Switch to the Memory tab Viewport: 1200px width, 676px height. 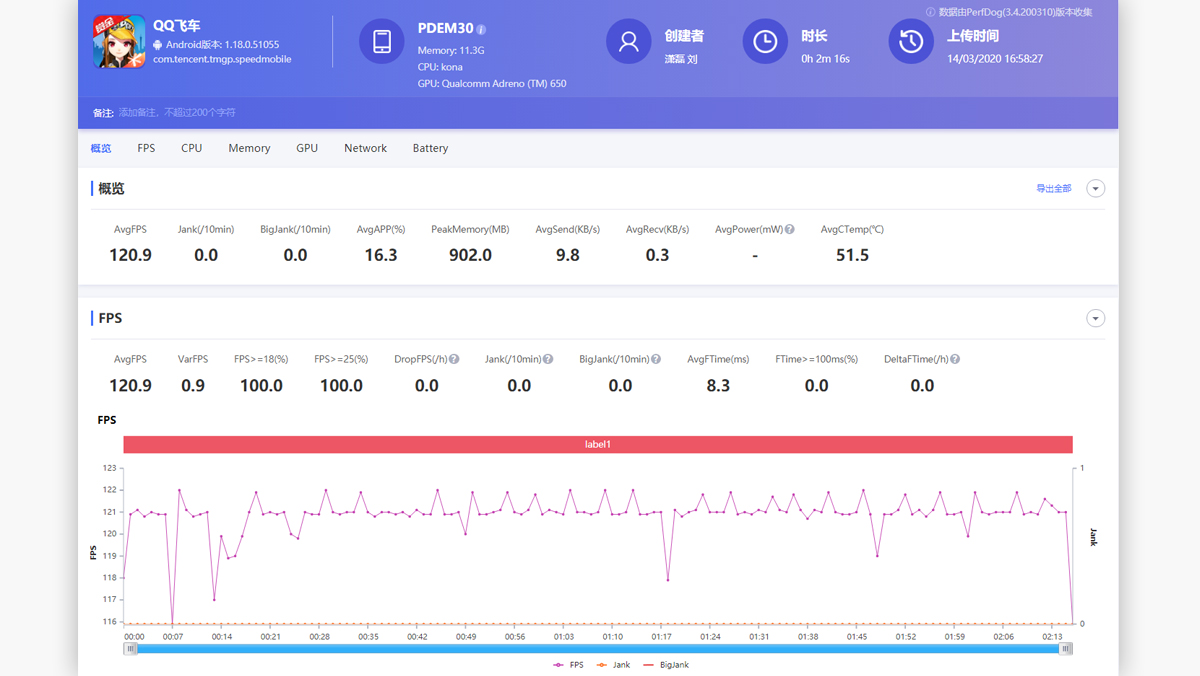pyautogui.click(x=249, y=148)
